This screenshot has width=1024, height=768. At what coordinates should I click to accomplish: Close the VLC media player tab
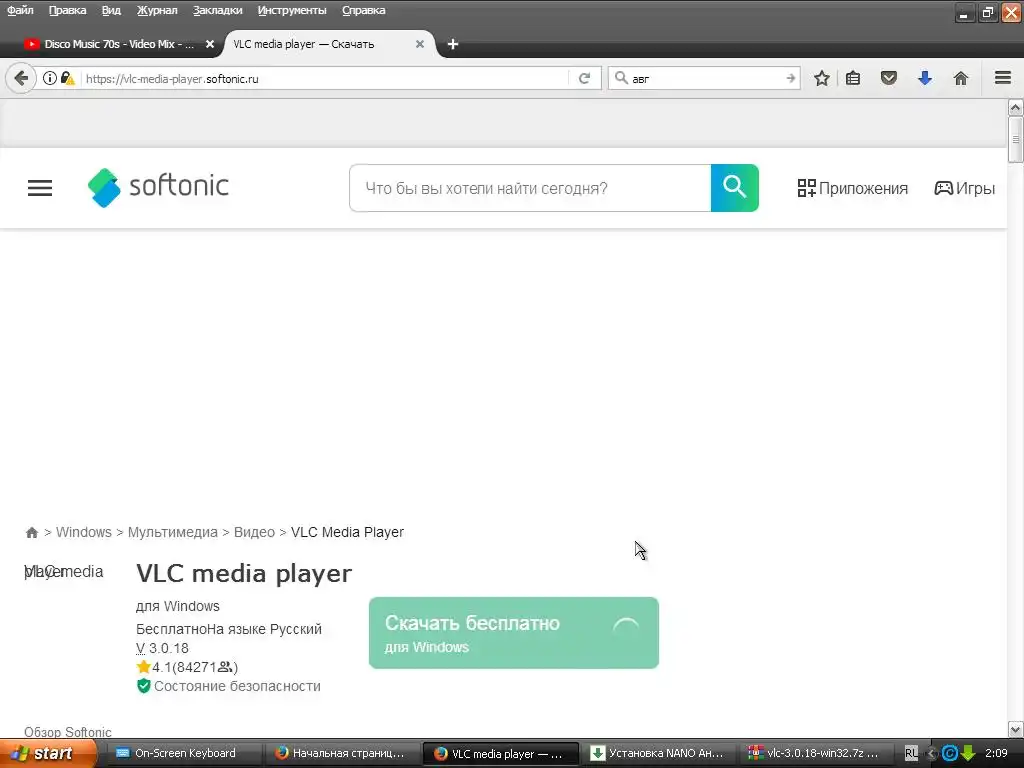pyautogui.click(x=420, y=44)
